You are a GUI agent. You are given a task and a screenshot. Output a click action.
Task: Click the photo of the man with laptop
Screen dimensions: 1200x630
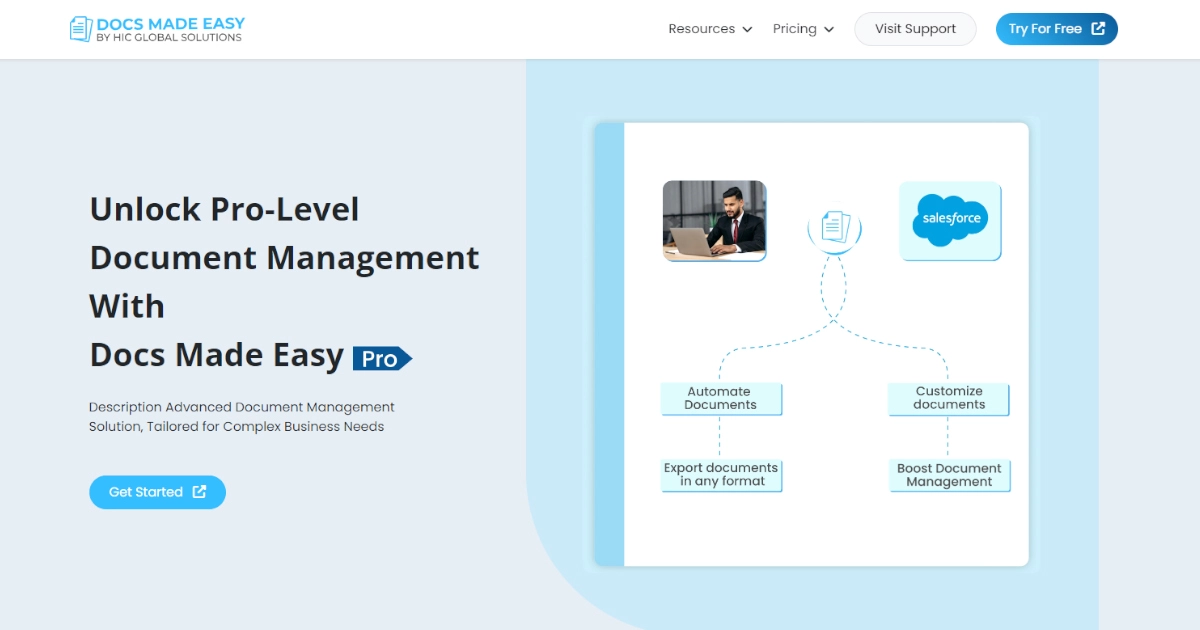point(714,221)
